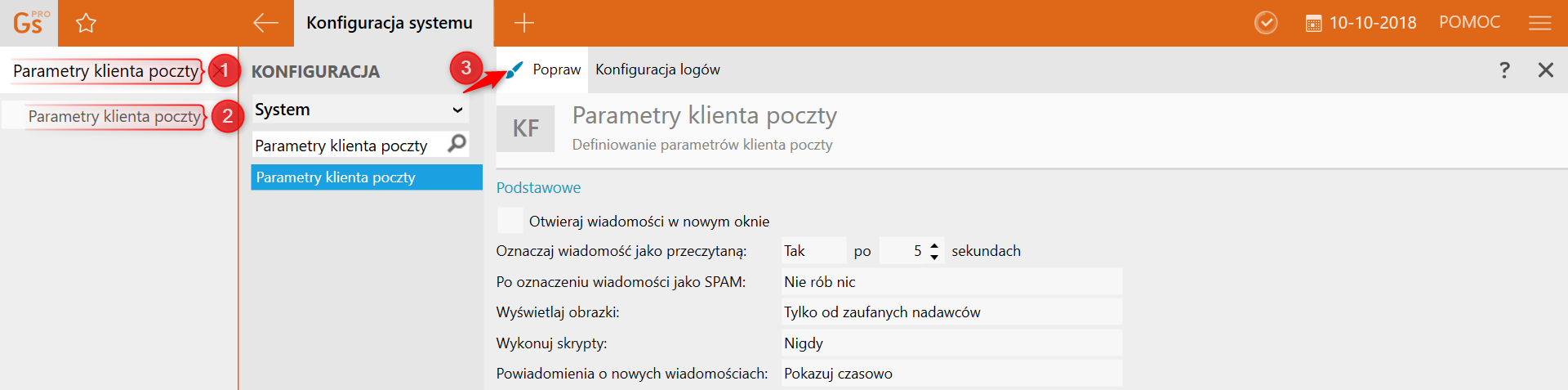Select highlighted Parametry klienta poczty list item

[x=367, y=177]
